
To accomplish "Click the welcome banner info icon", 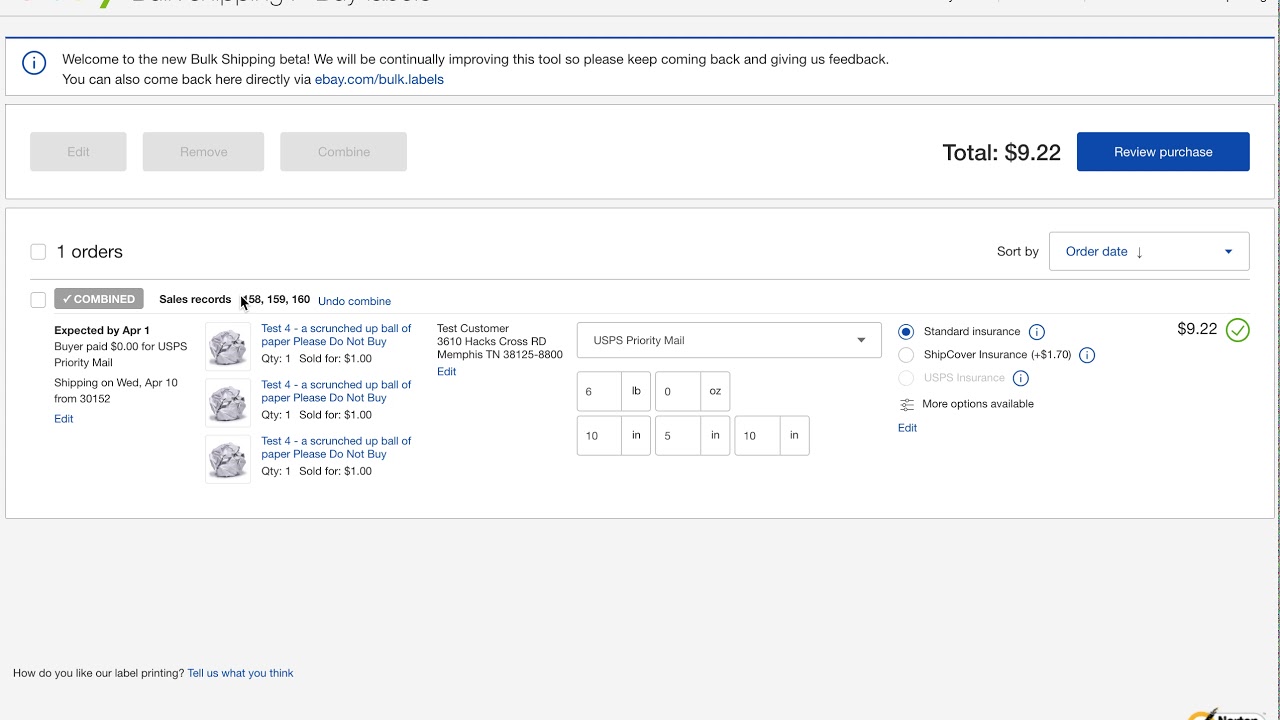I will tap(34, 63).
